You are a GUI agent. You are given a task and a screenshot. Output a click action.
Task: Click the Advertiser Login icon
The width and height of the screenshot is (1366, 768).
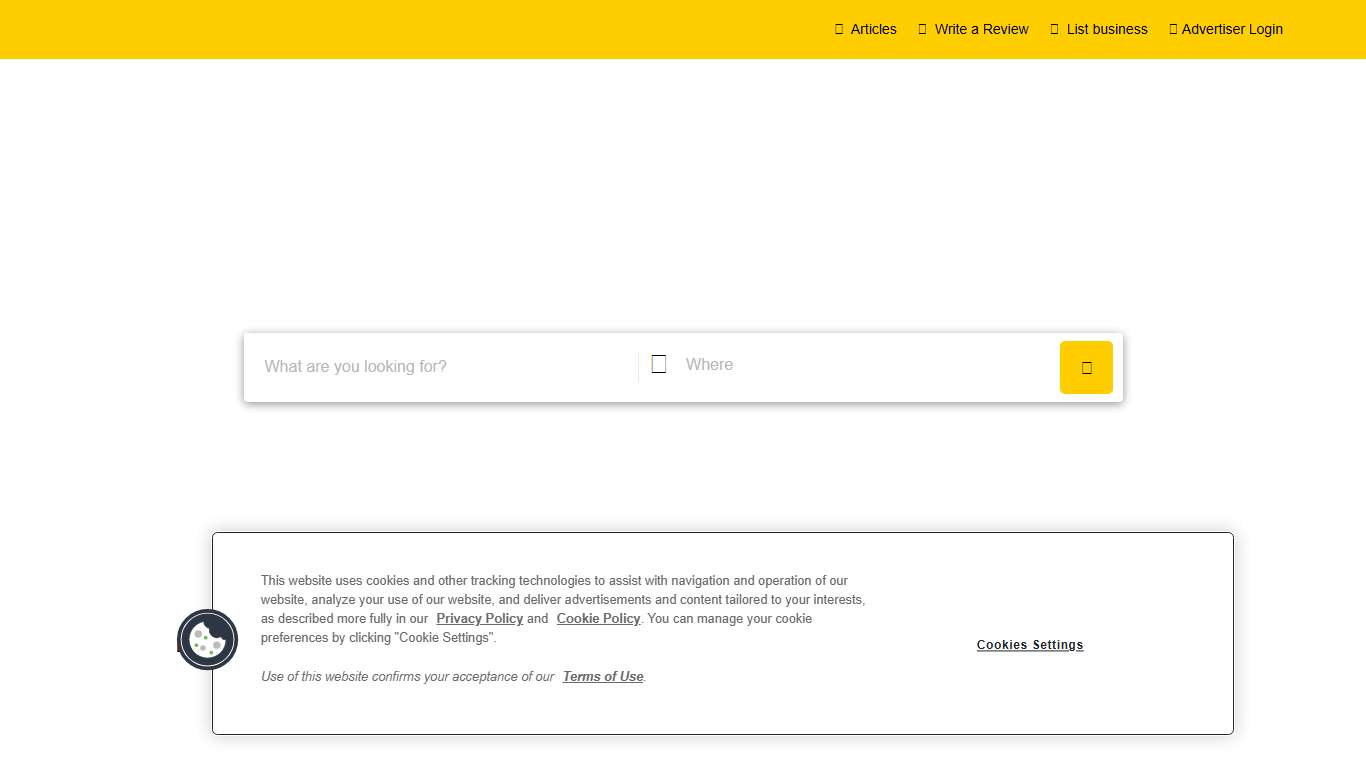(1172, 29)
